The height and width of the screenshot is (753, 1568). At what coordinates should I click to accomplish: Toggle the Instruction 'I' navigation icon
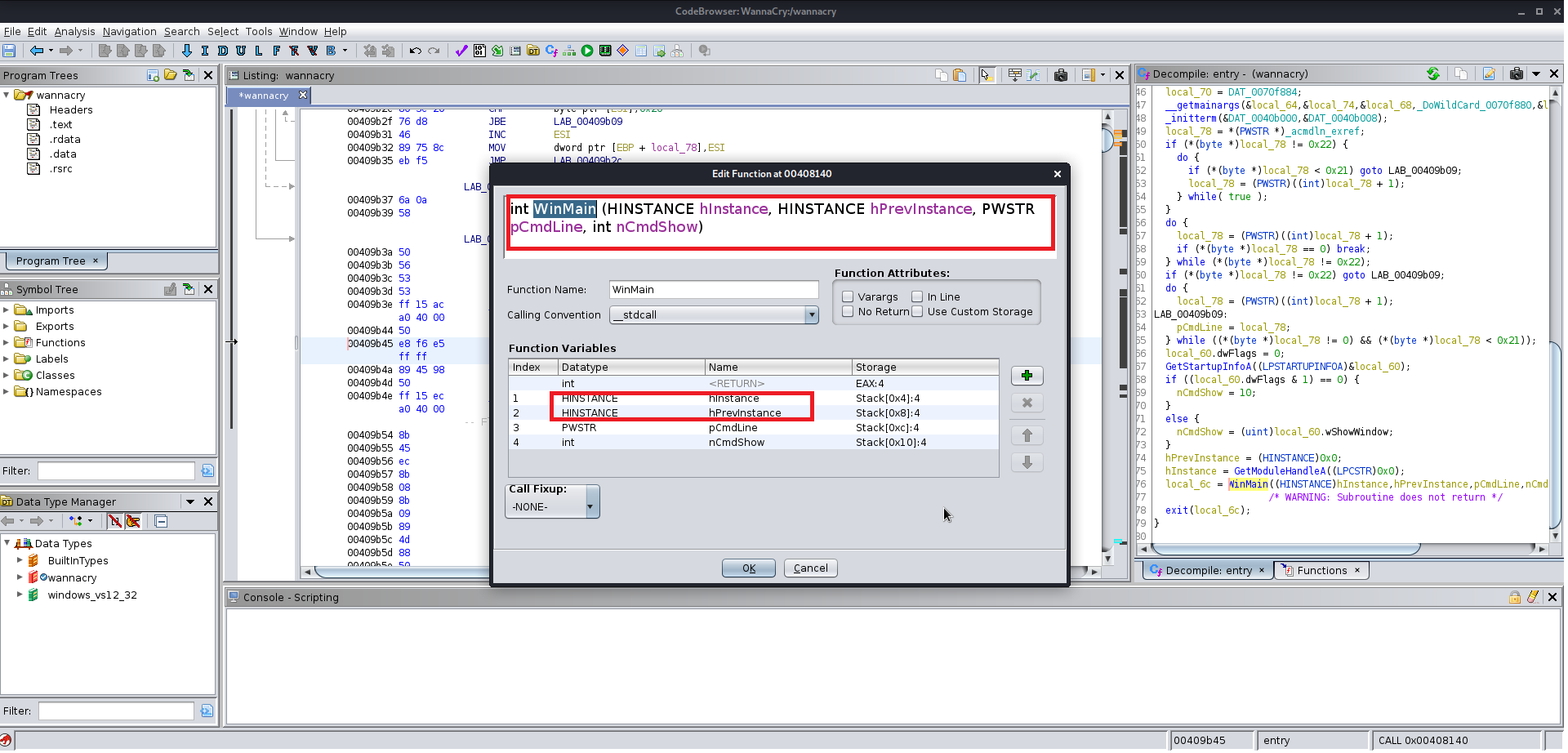204,51
